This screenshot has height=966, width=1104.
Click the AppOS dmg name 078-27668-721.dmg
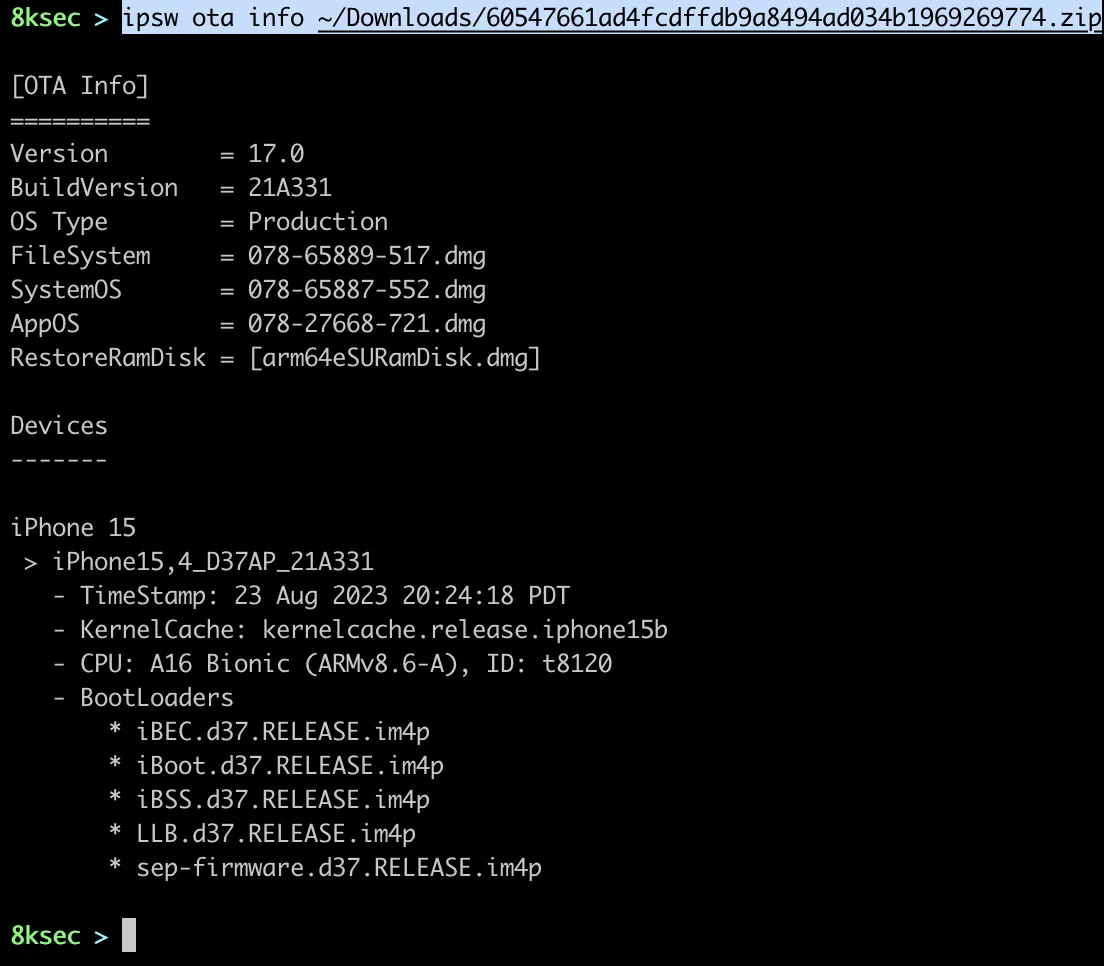[367, 324]
